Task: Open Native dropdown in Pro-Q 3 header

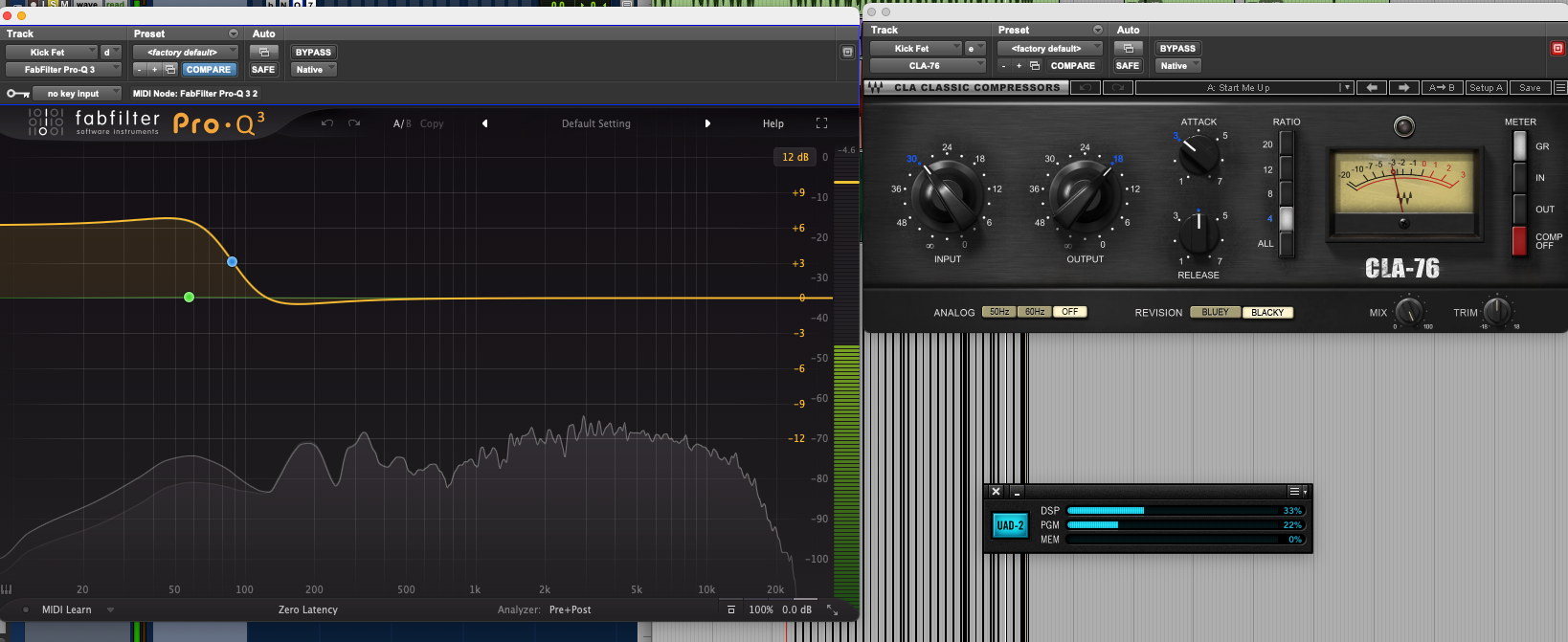Action: pyautogui.click(x=314, y=70)
